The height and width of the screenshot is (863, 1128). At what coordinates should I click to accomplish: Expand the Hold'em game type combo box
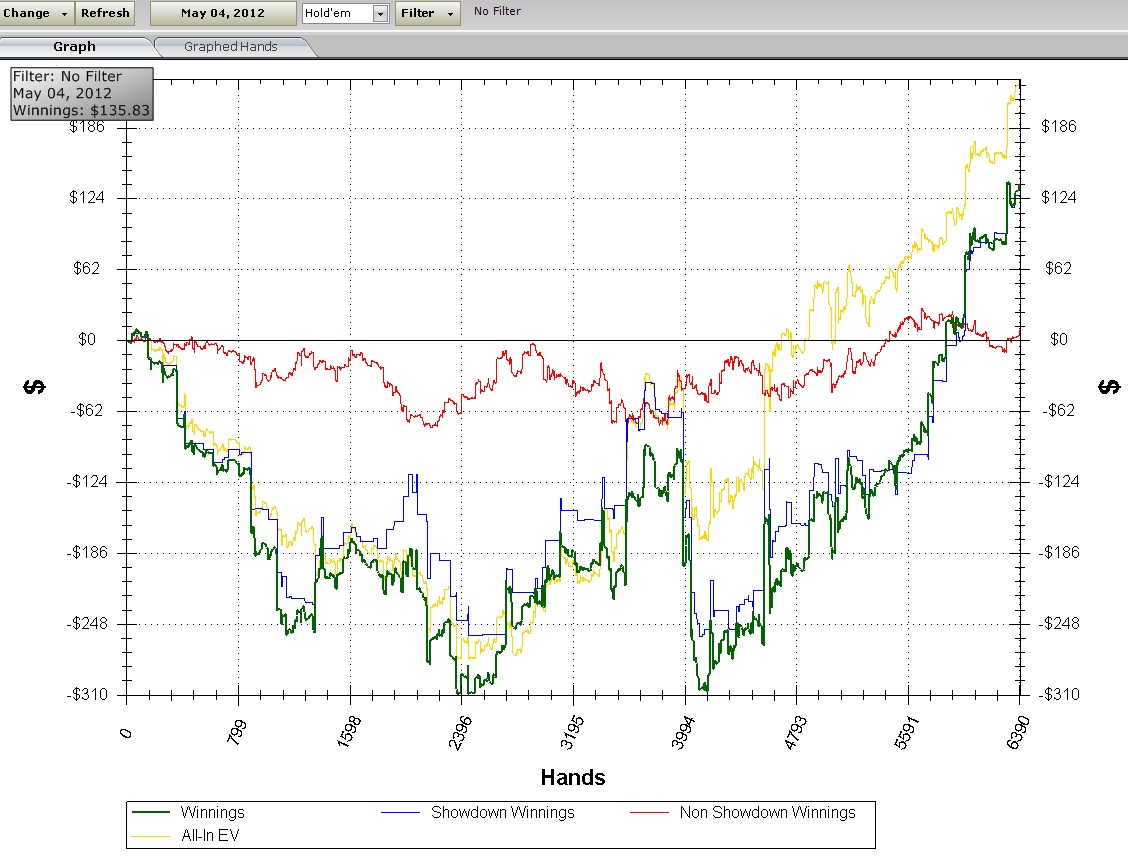[x=380, y=13]
